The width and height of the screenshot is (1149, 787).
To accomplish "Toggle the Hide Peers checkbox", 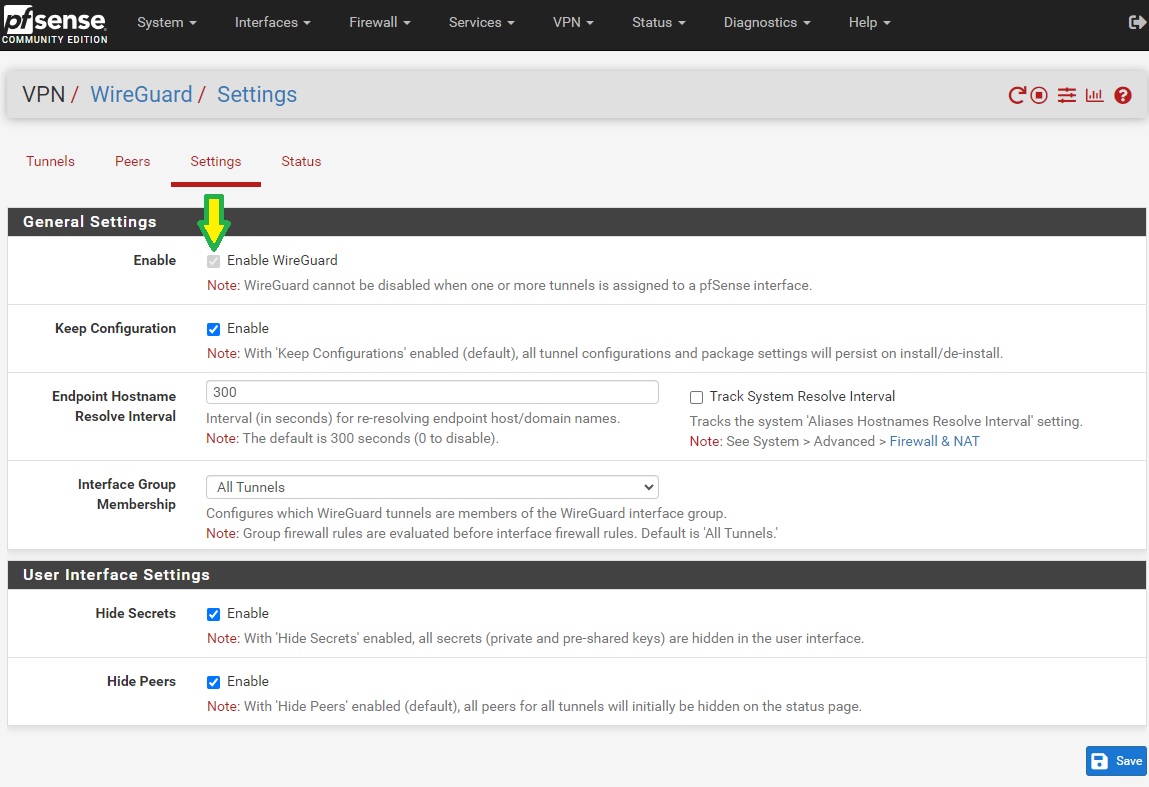I will click(x=213, y=682).
